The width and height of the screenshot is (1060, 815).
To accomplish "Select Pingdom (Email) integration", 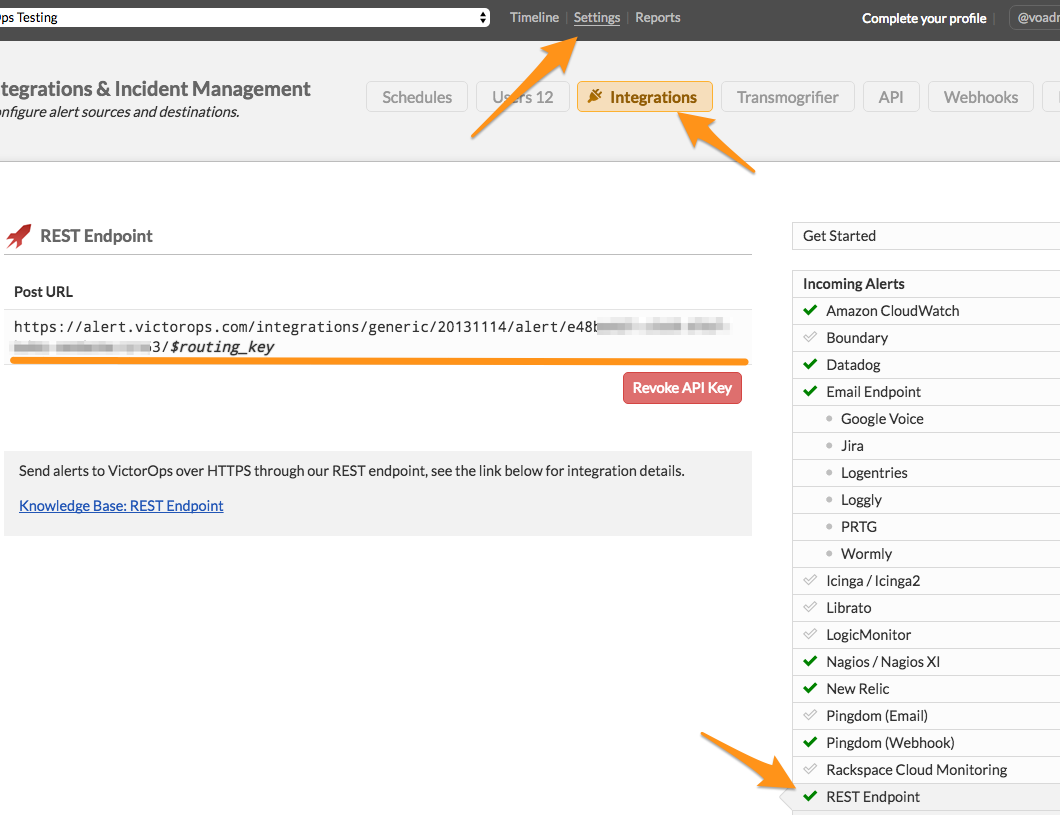I will [926, 716].
